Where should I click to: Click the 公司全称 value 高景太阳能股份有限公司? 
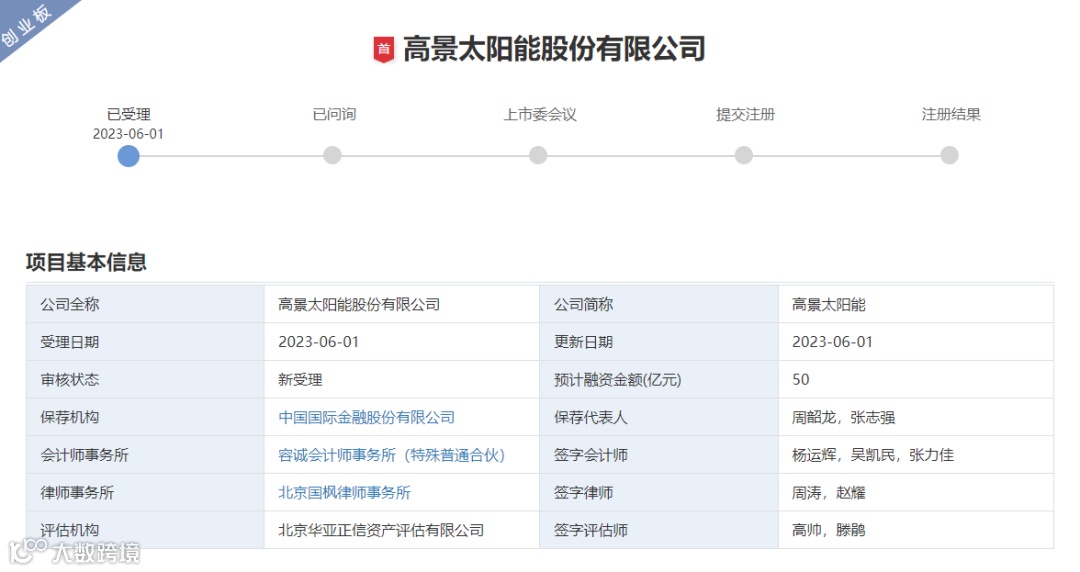click(359, 304)
